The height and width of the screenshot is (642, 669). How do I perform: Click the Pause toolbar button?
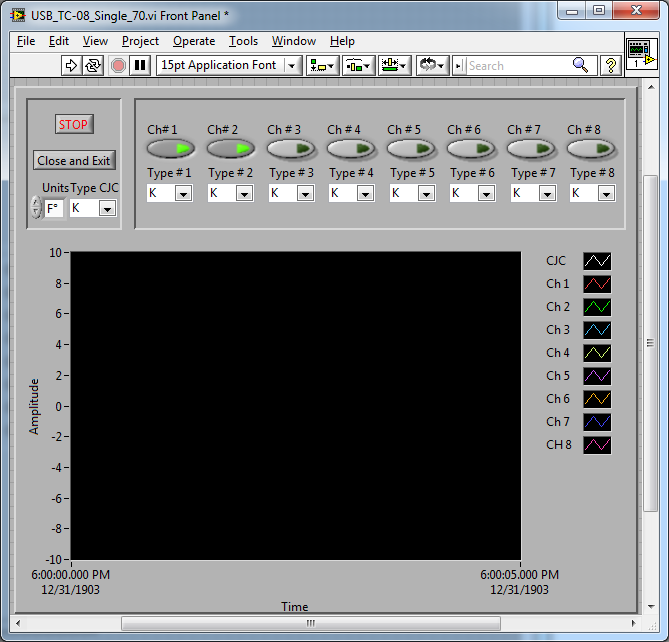(x=140, y=65)
